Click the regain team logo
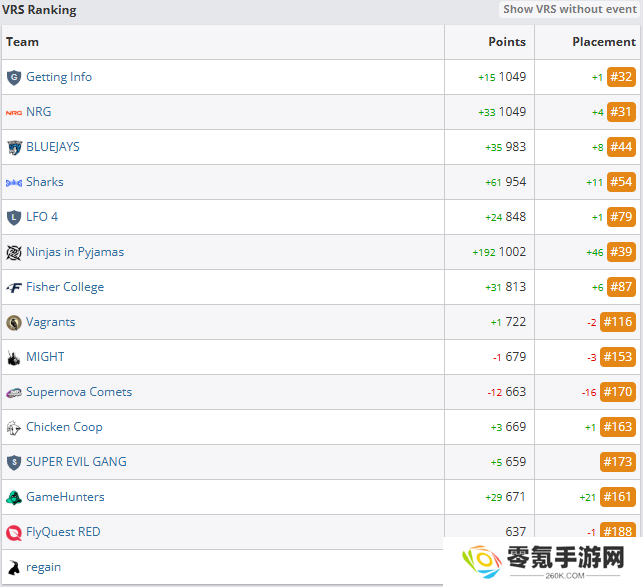This screenshot has height=587, width=643. click(x=14, y=568)
